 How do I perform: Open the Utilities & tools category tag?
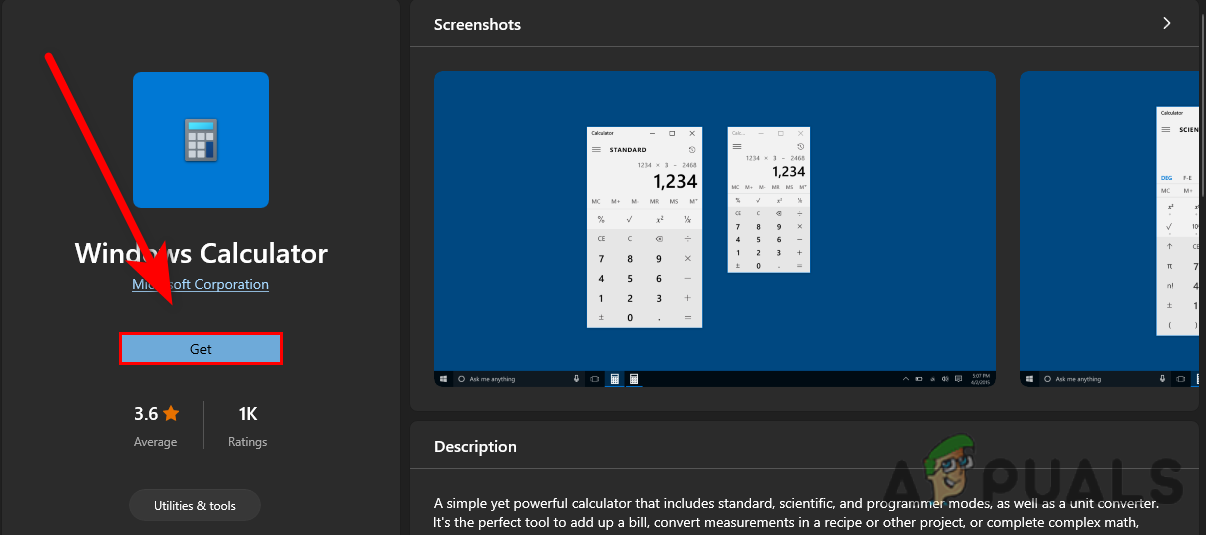[195, 505]
